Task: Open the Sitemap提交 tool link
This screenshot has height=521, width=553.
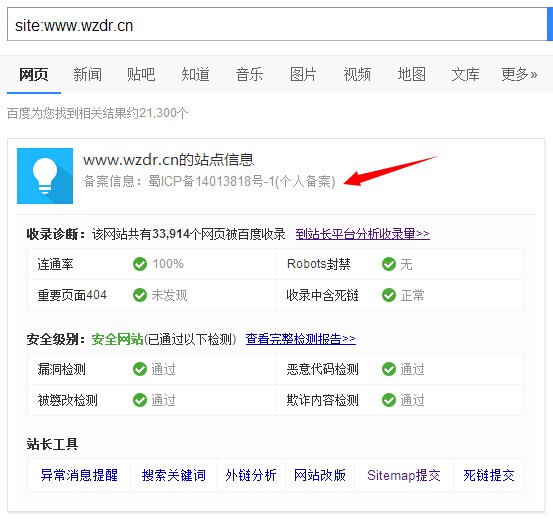Action: tap(404, 475)
